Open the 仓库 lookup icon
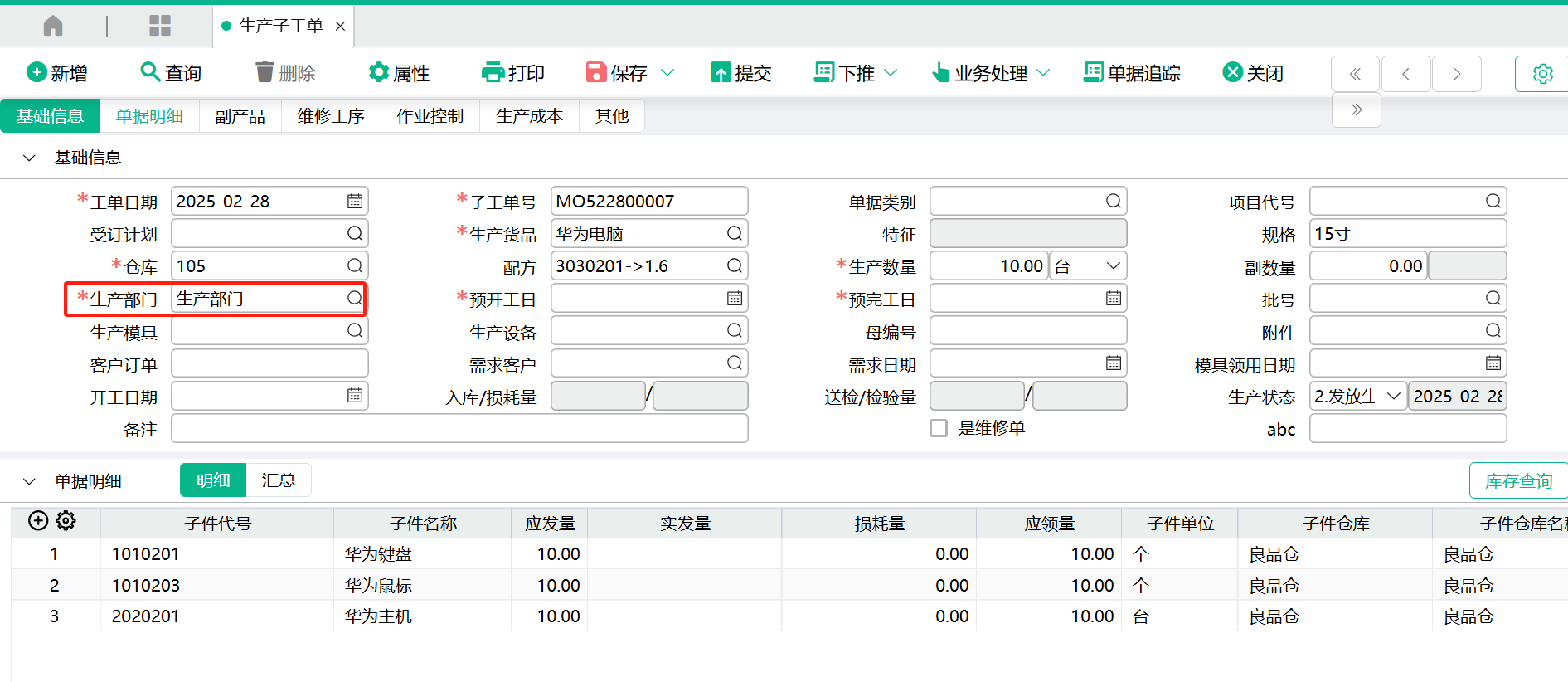Screen dimensions: 1568x682 (x=355, y=265)
